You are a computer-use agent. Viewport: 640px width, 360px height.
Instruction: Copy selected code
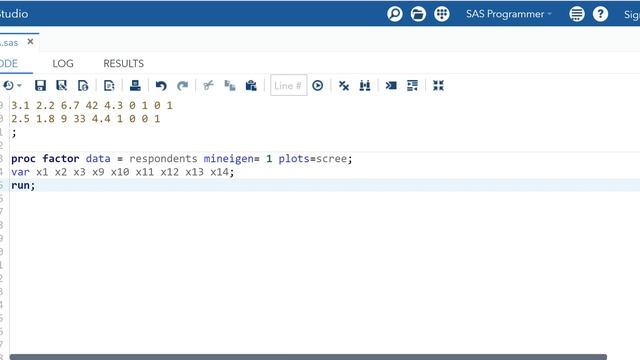[x=230, y=86]
